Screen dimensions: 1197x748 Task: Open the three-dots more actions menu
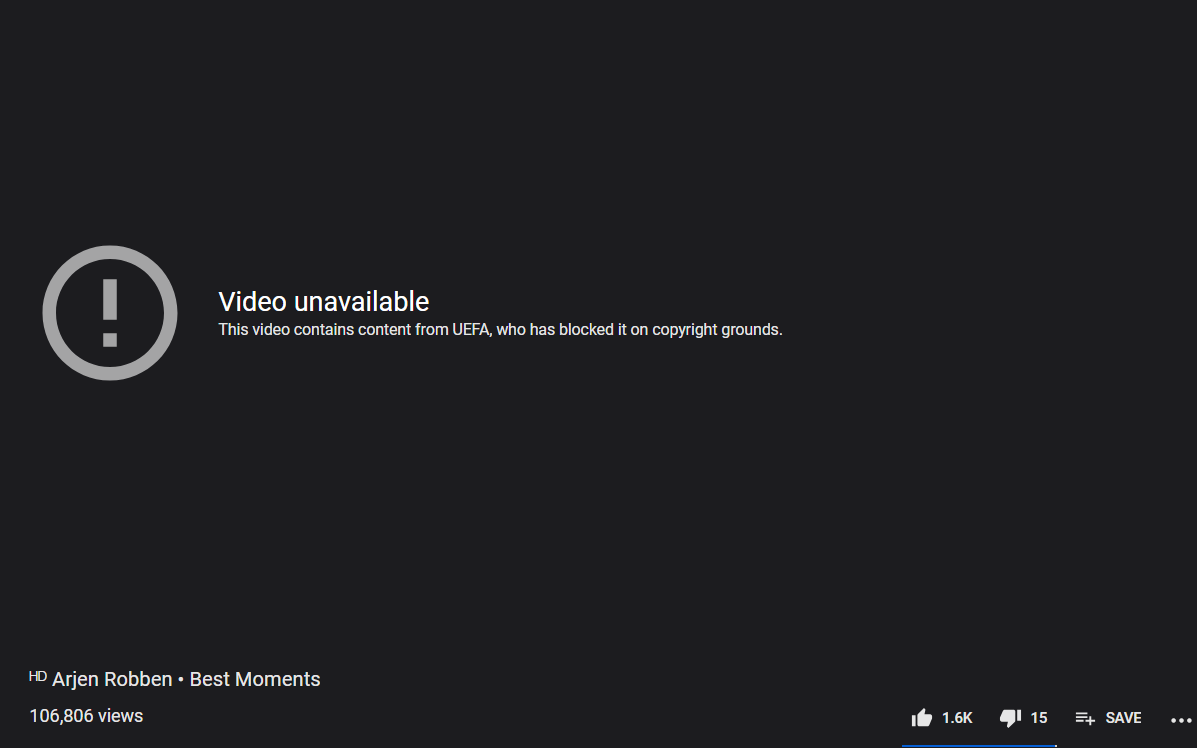point(1181,720)
